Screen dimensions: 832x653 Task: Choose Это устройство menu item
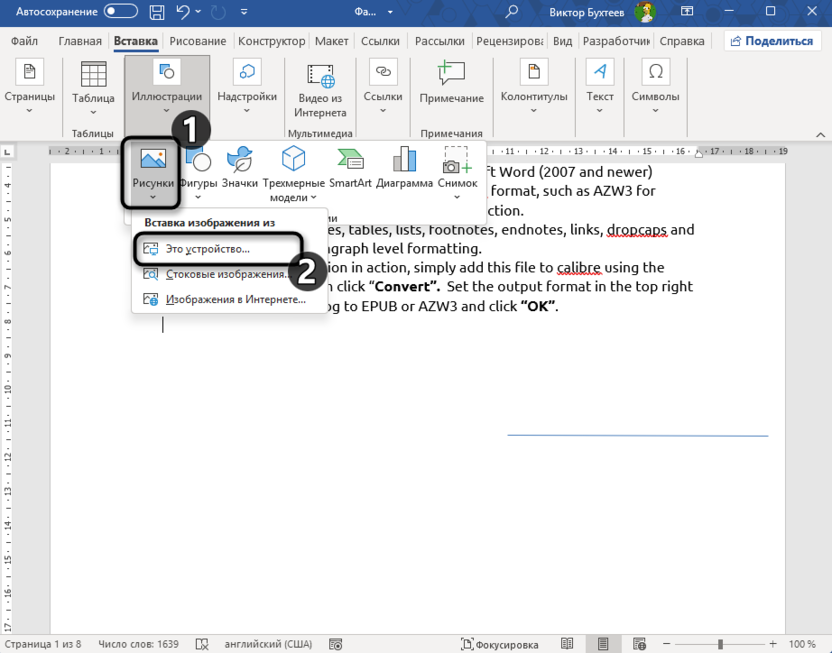point(207,249)
